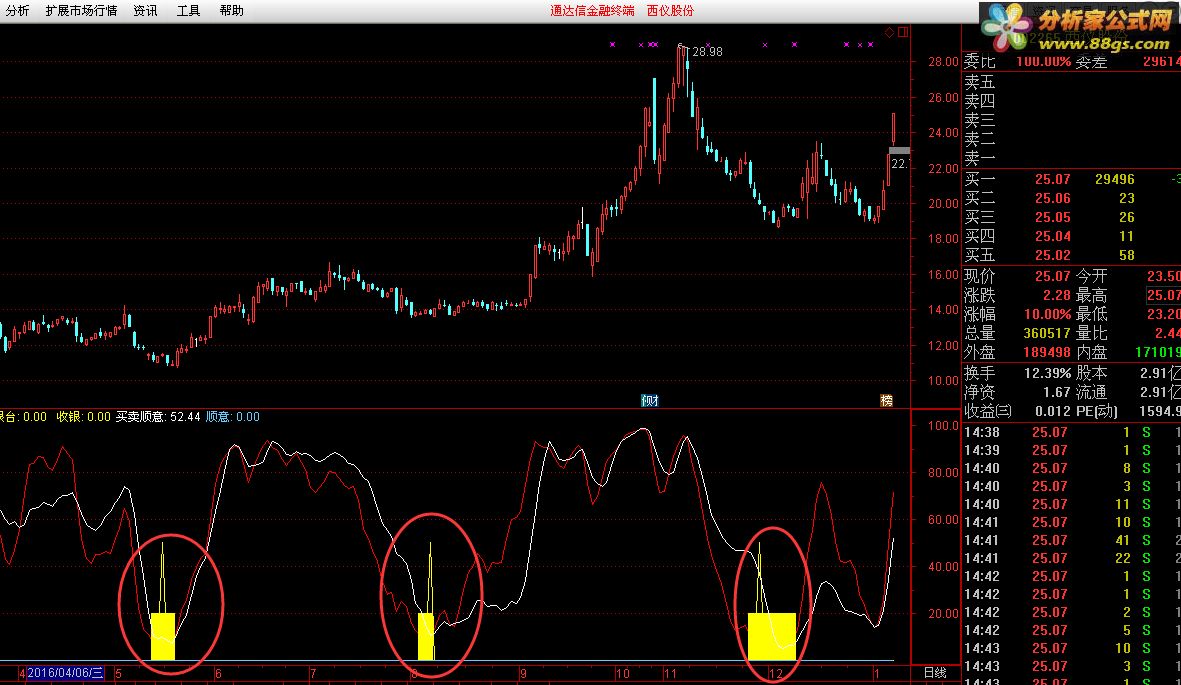Image resolution: width=1181 pixels, height=685 pixels.
Task: Click the 收银: 0.00 indicator value
Action: click(x=83, y=417)
